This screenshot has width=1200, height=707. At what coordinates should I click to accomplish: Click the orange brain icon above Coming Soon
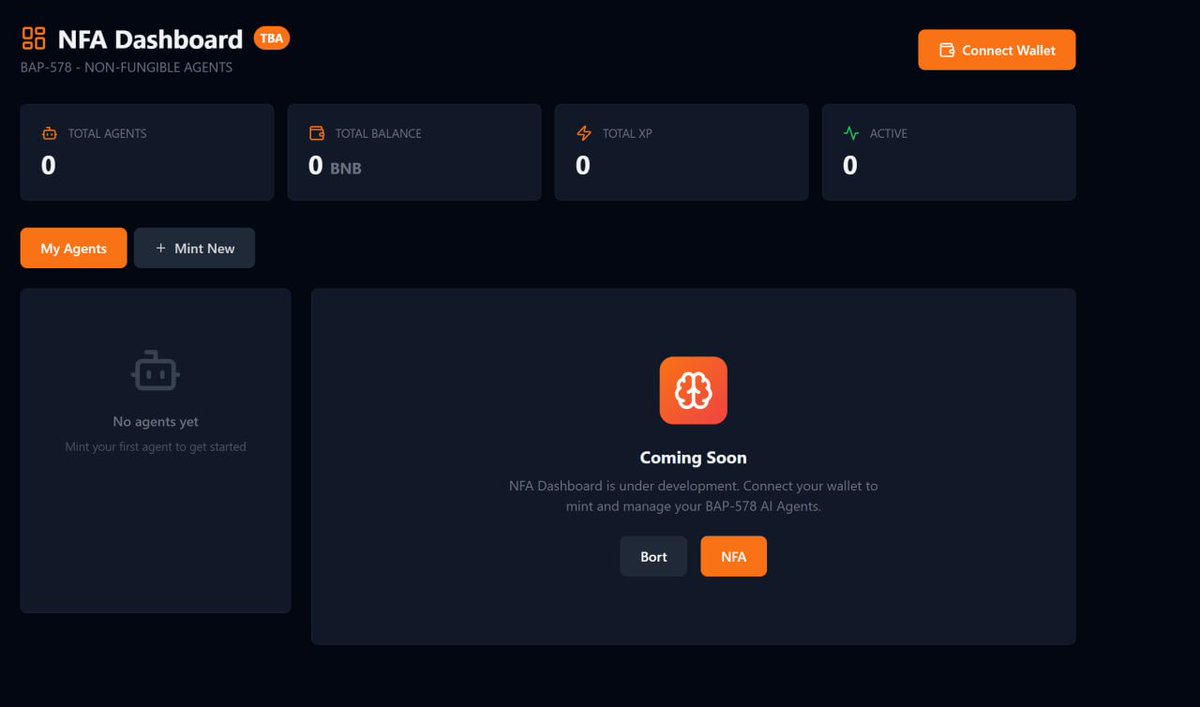[x=693, y=390]
